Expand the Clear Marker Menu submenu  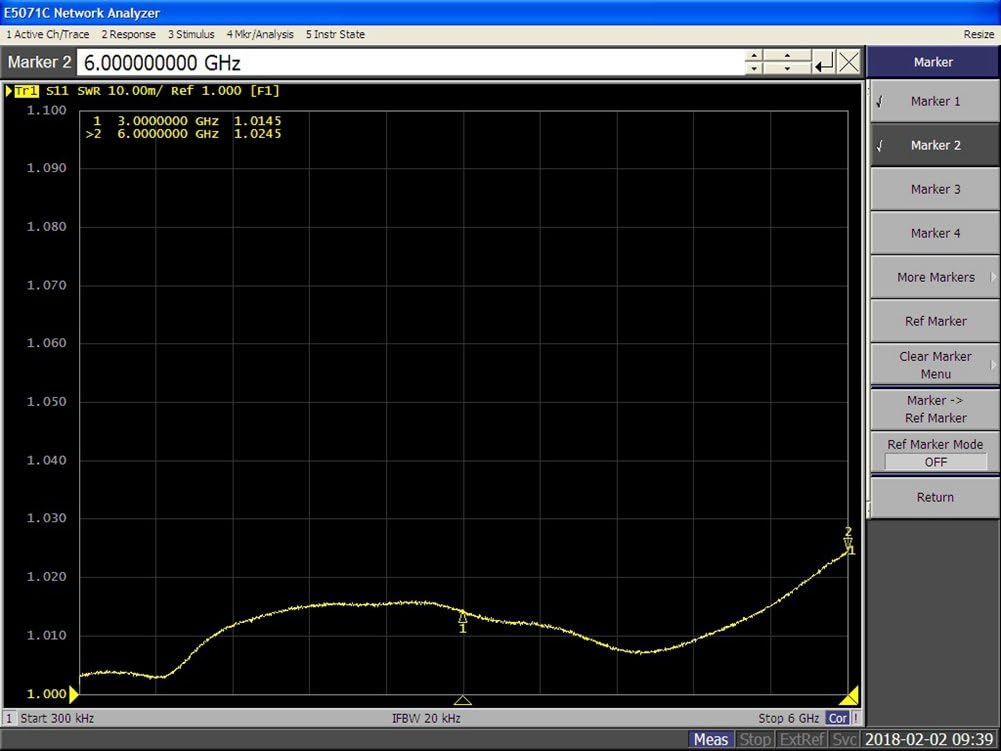(x=934, y=365)
